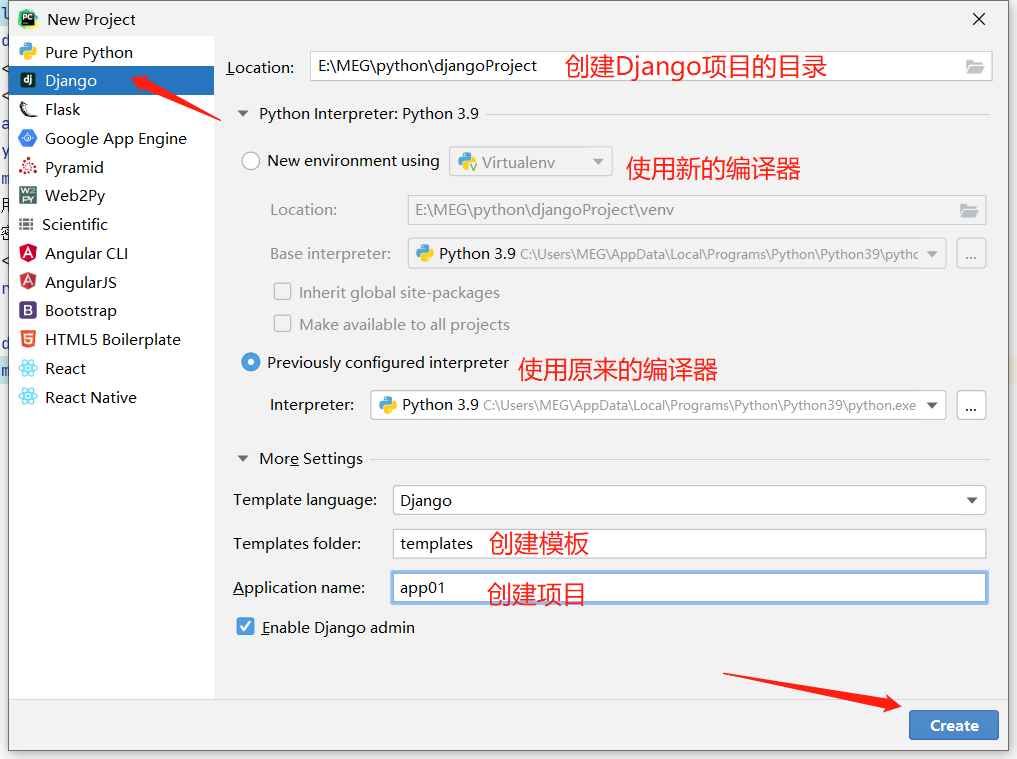1017x759 pixels.
Task: Click the Scientific grid icon
Action: [x=26, y=224]
